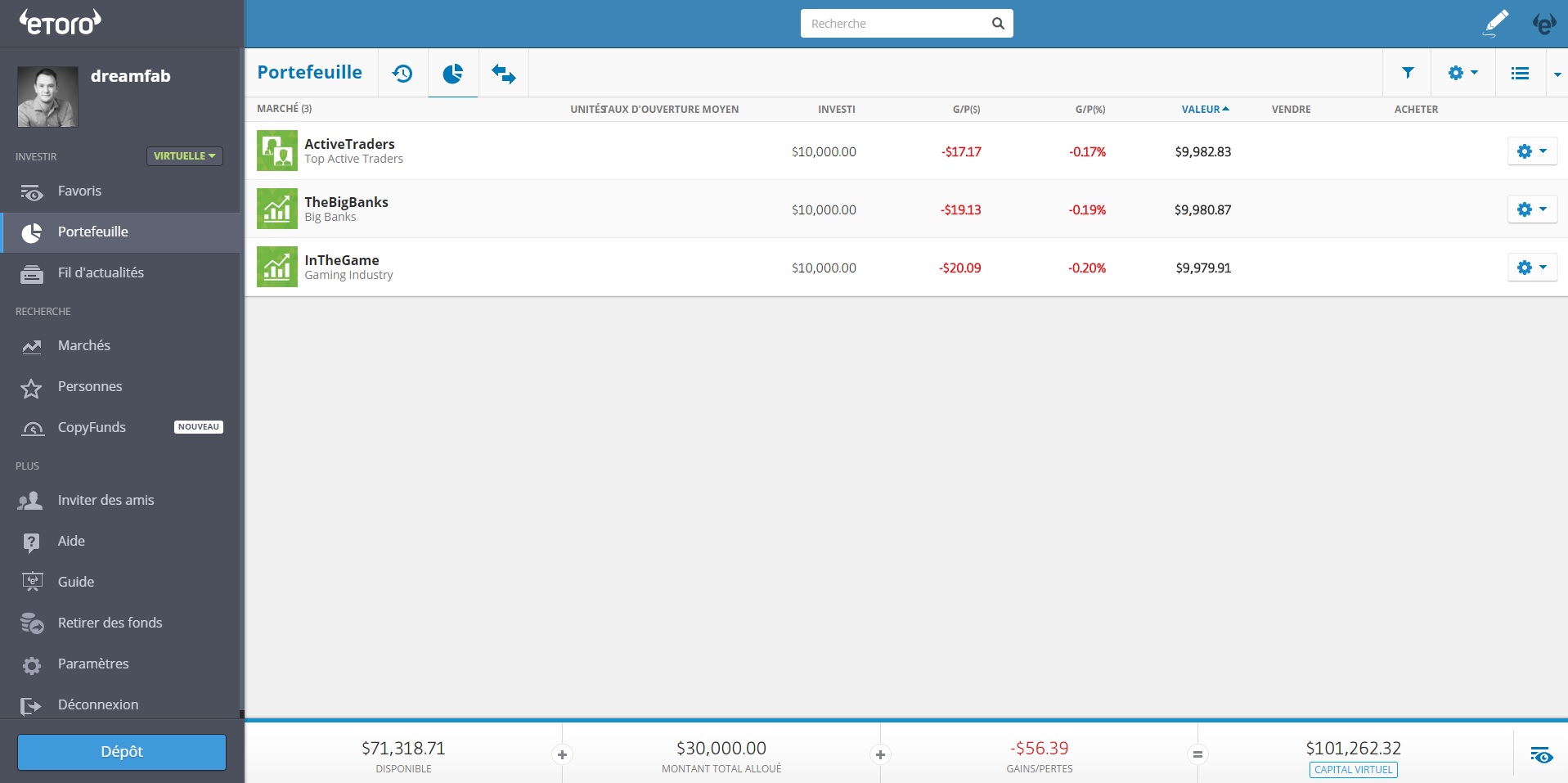This screenshot has width=1568, height=783.
Task: Go to Marchés in the sidebar
Action: pos(83,345)
